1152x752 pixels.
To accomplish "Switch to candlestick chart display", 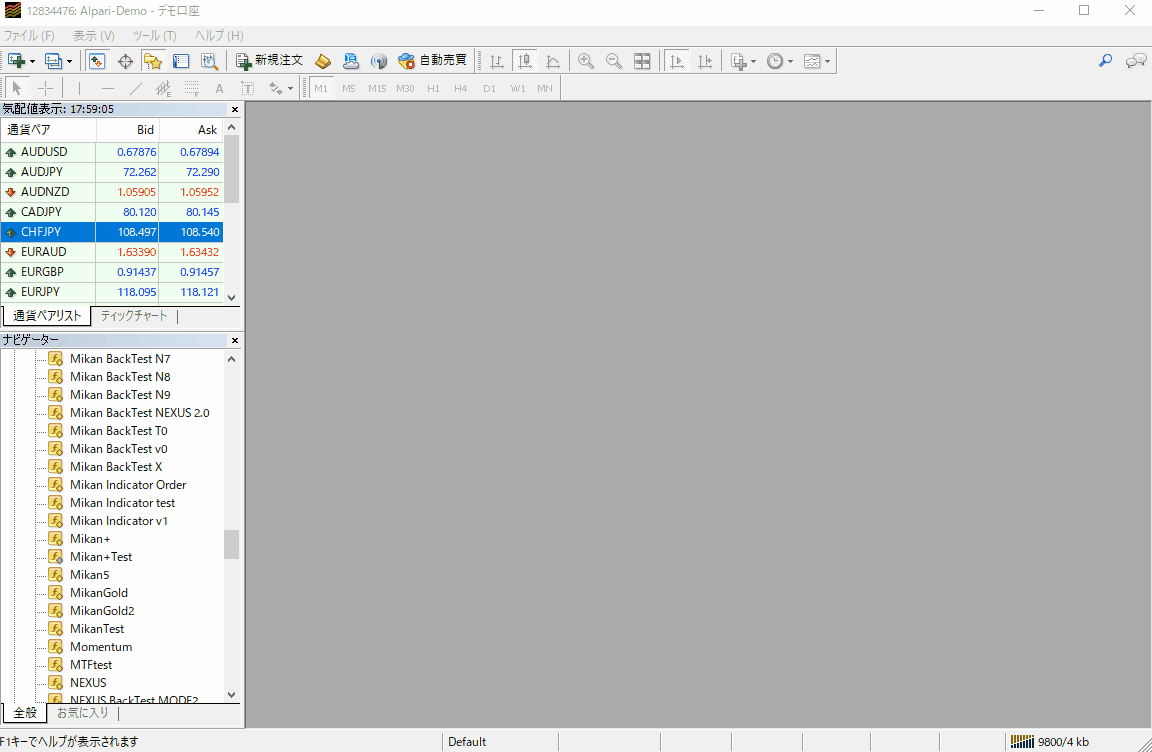I will point(525,61).
